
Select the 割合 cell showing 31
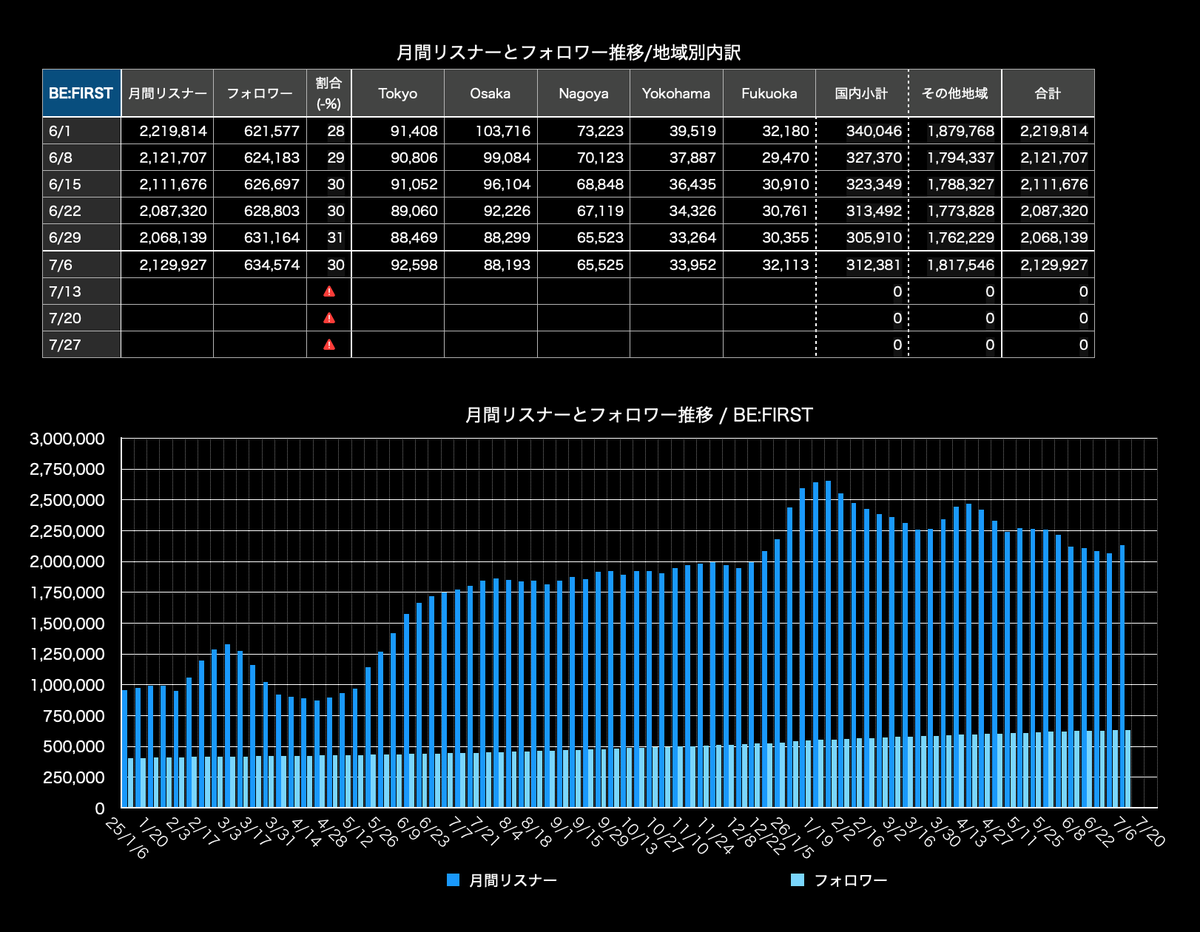(329, 238)
